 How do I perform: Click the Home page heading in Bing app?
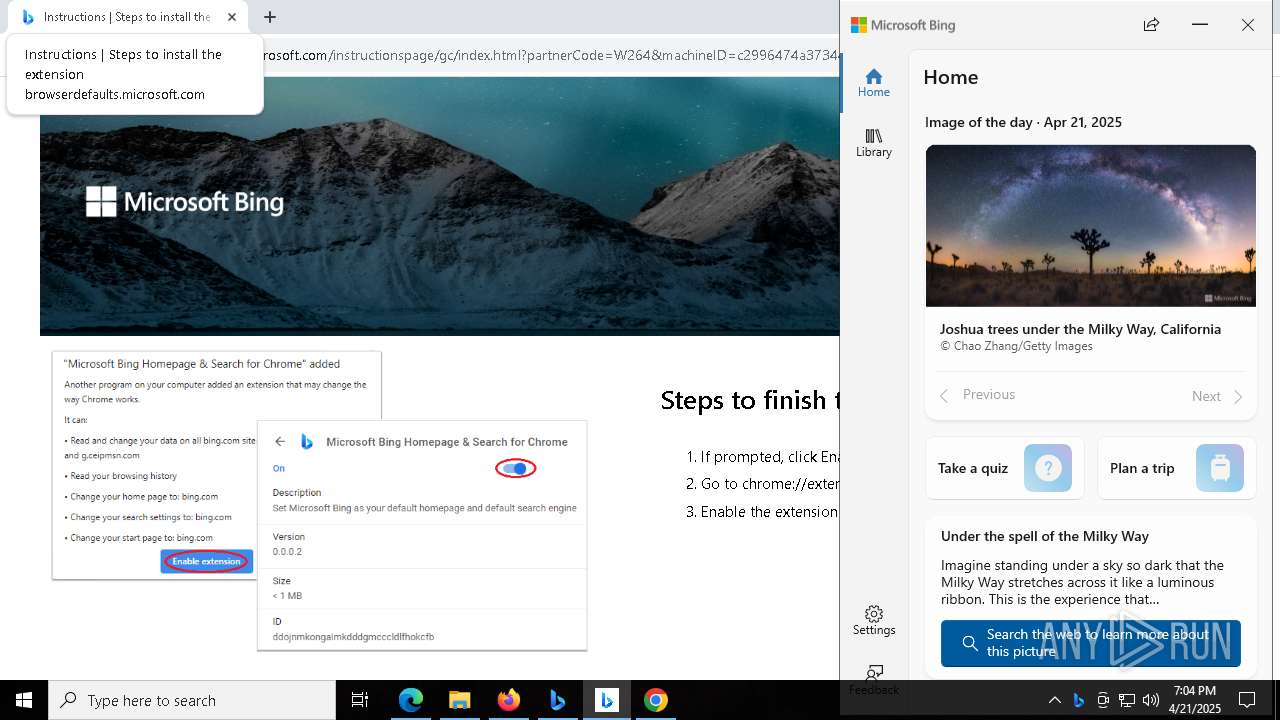[951, 77]
